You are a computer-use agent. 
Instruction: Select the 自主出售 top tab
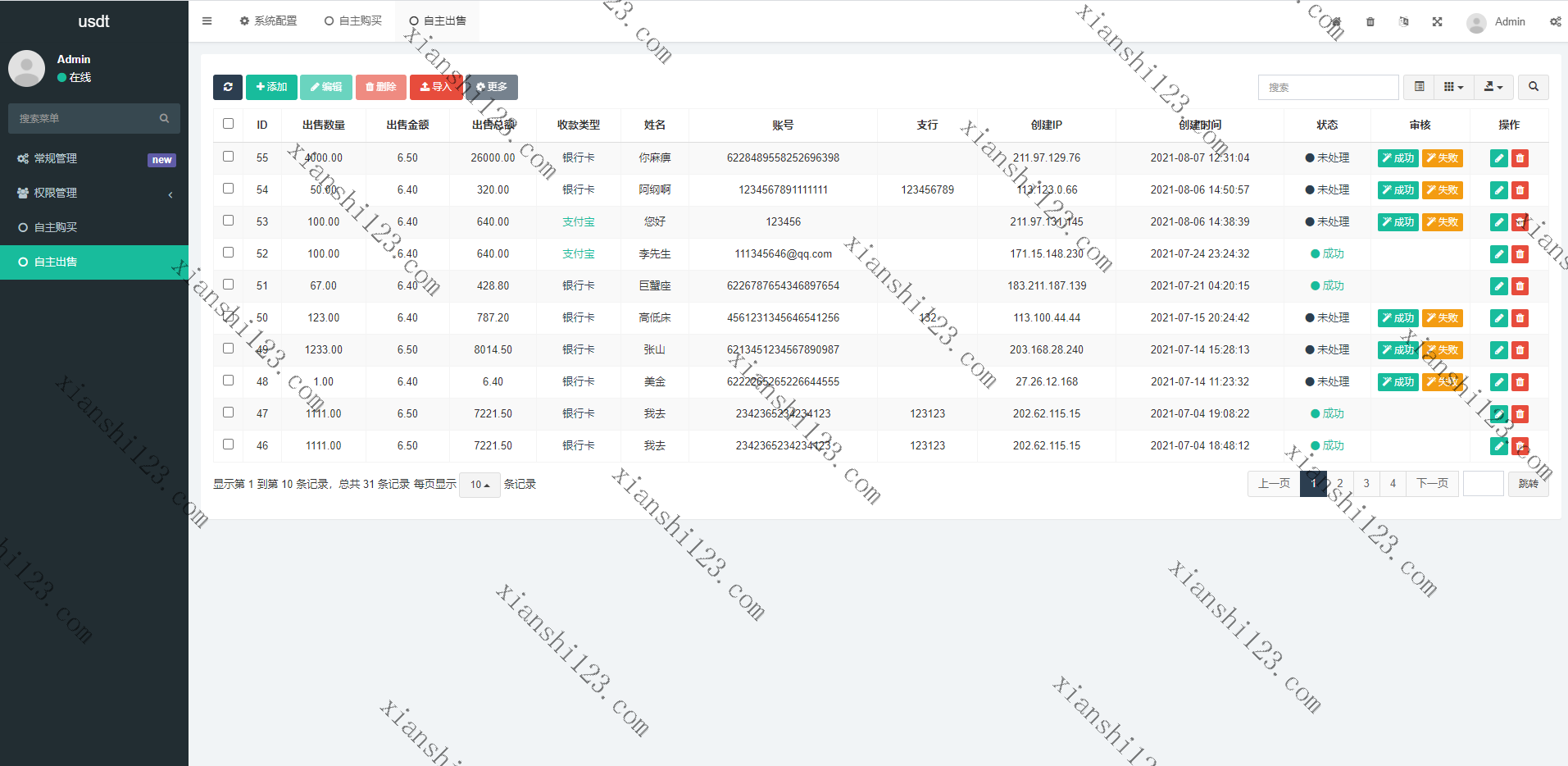point(438,21)
